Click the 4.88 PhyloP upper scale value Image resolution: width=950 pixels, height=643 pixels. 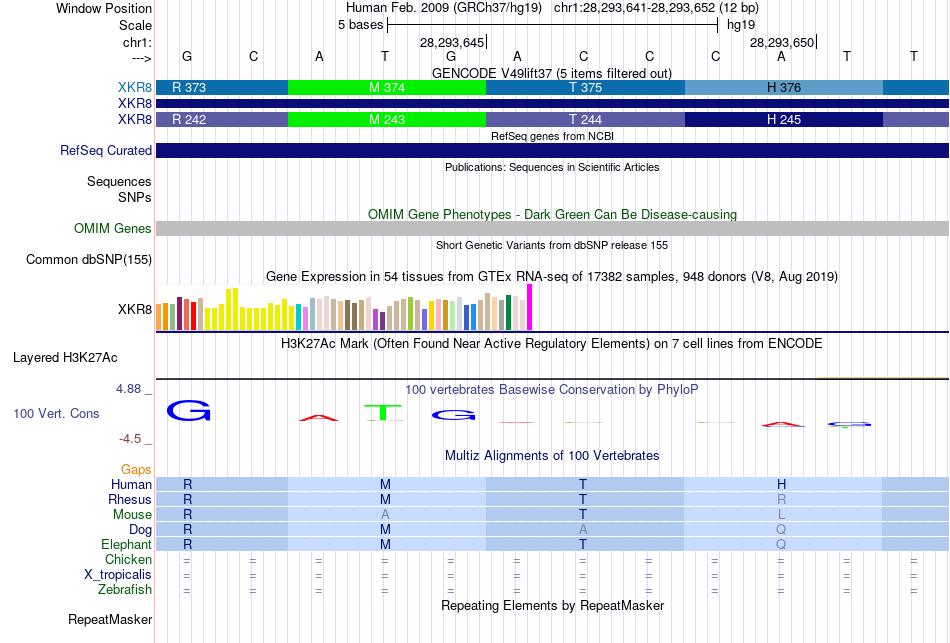click(x=128, y=389)
